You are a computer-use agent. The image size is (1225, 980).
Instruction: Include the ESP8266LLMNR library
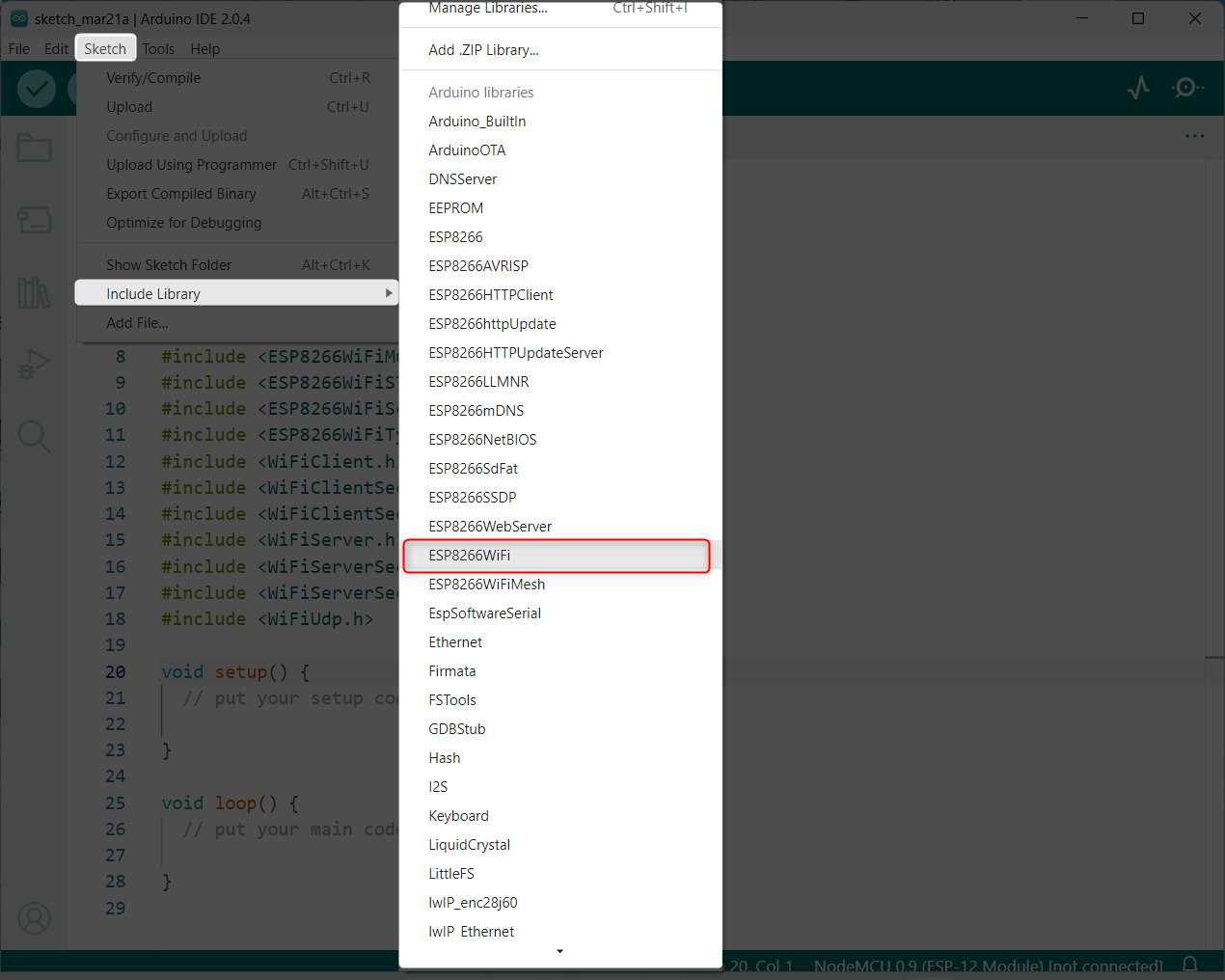pos(560,382)
